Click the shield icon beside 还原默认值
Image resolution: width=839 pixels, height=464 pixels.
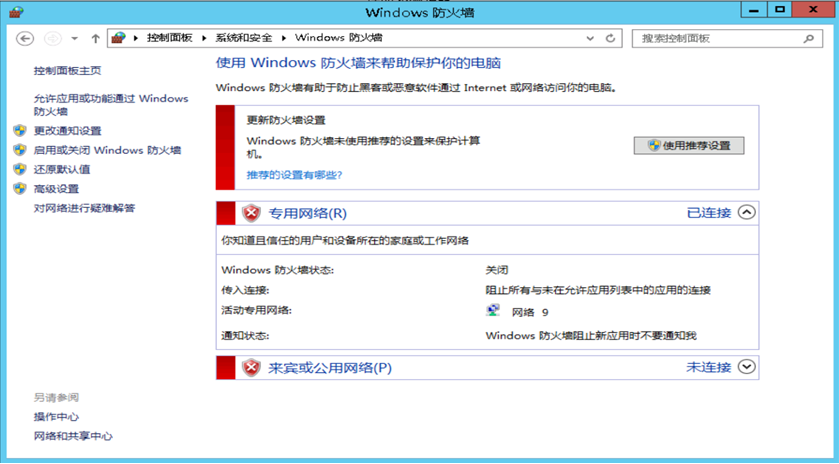pos(20,169)
